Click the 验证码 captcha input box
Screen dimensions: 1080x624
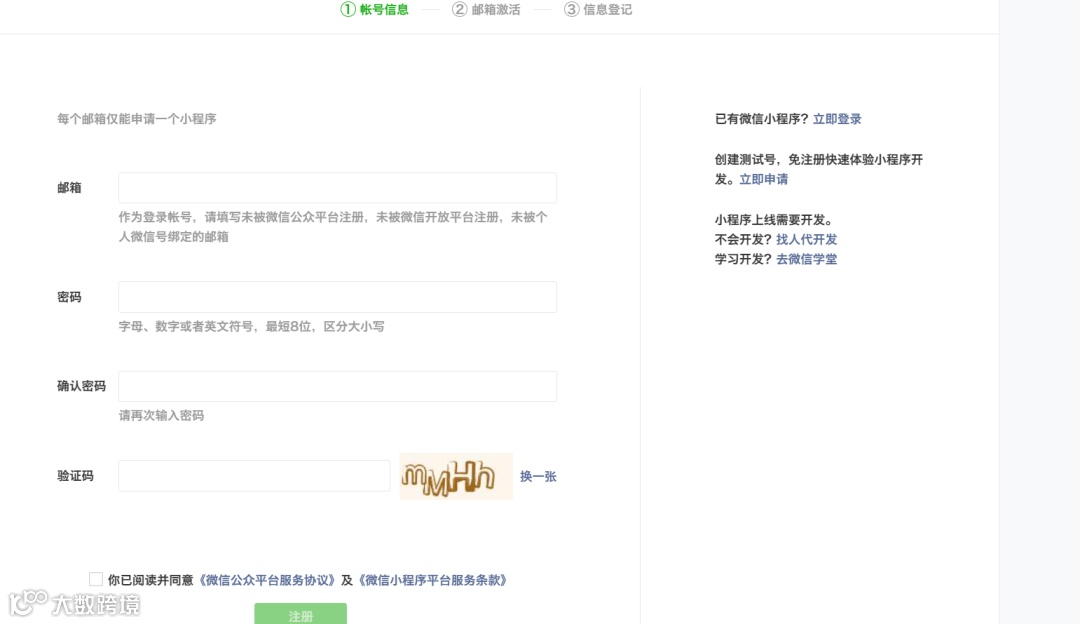pos(254,476)
